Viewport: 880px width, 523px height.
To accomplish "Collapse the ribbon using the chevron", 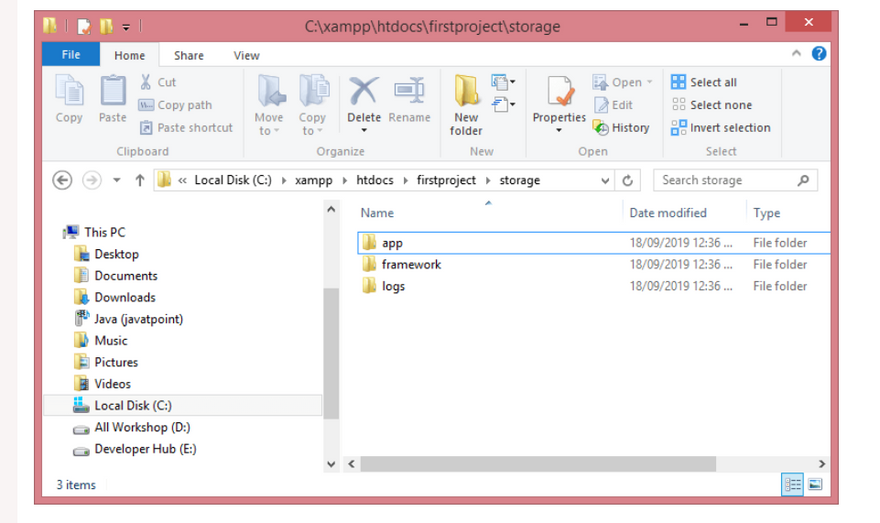I will tap(797, 54).
